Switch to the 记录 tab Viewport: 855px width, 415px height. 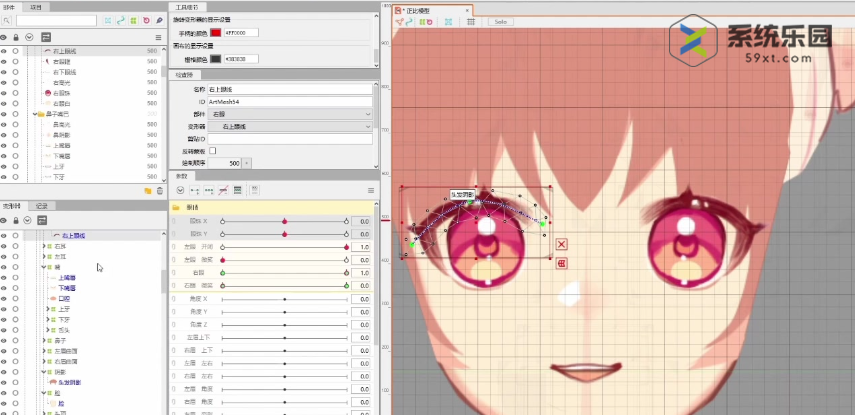[x=41, y=205]
